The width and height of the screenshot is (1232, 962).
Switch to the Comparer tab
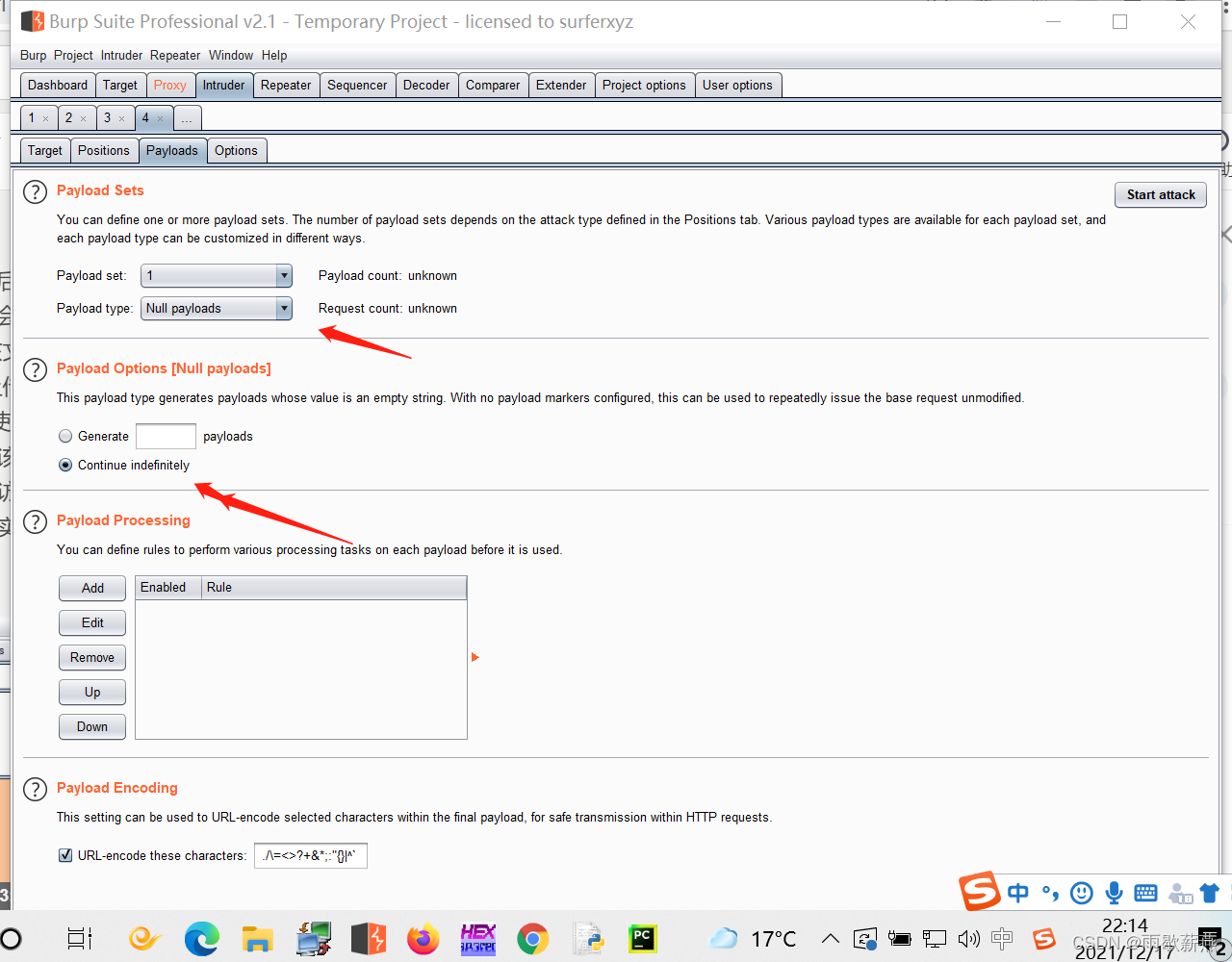click(493, 85)
